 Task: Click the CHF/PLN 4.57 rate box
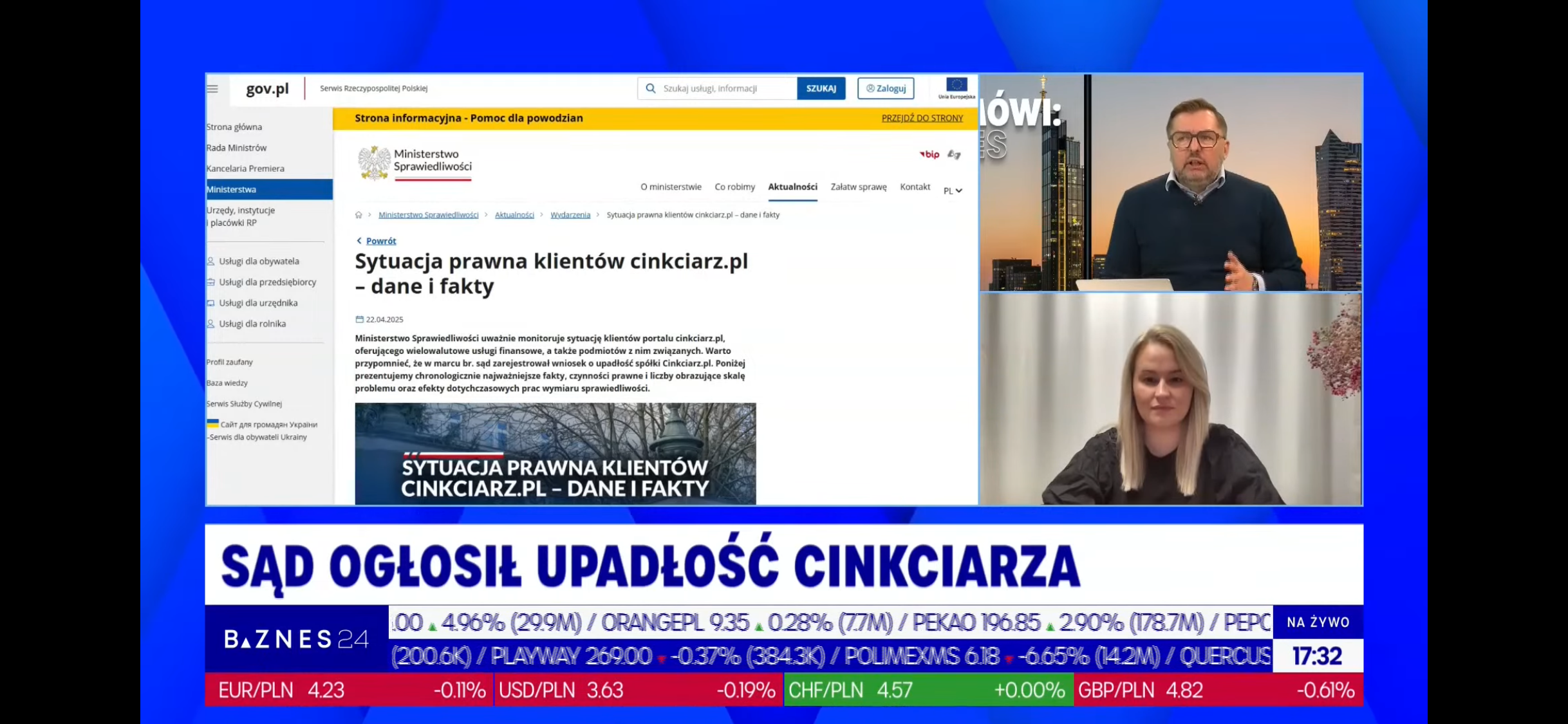point(928,690)
